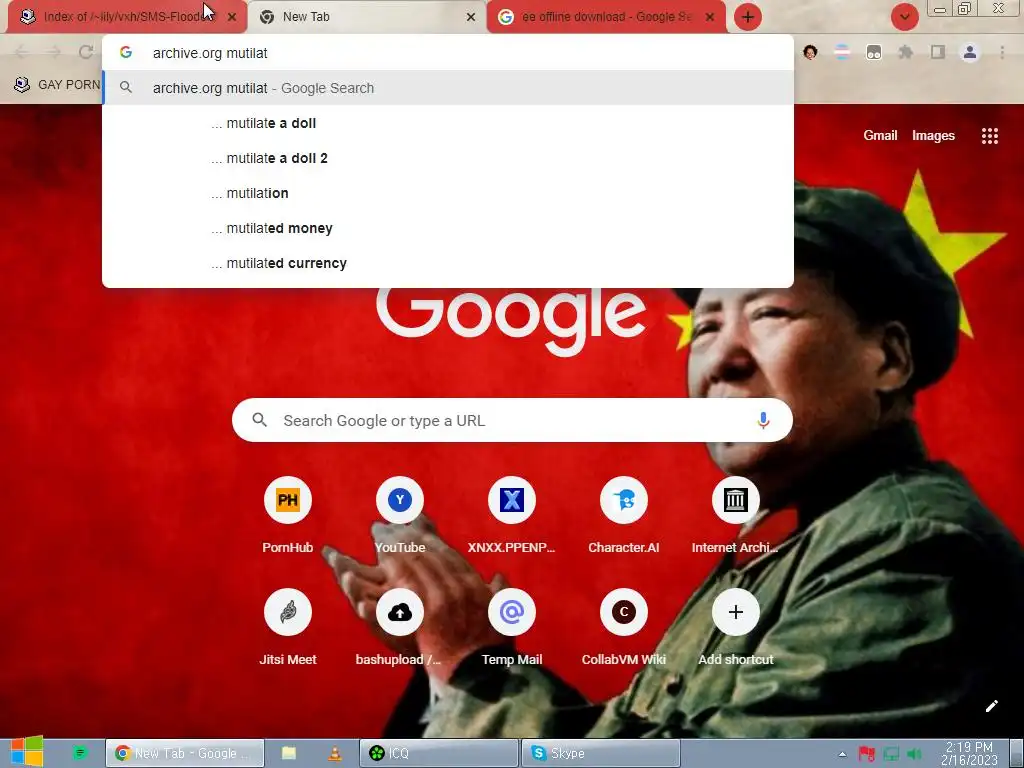Screen dimensions: 1024x768
Task: Select the suggestion mutilated money
Action: click(448, 229)
